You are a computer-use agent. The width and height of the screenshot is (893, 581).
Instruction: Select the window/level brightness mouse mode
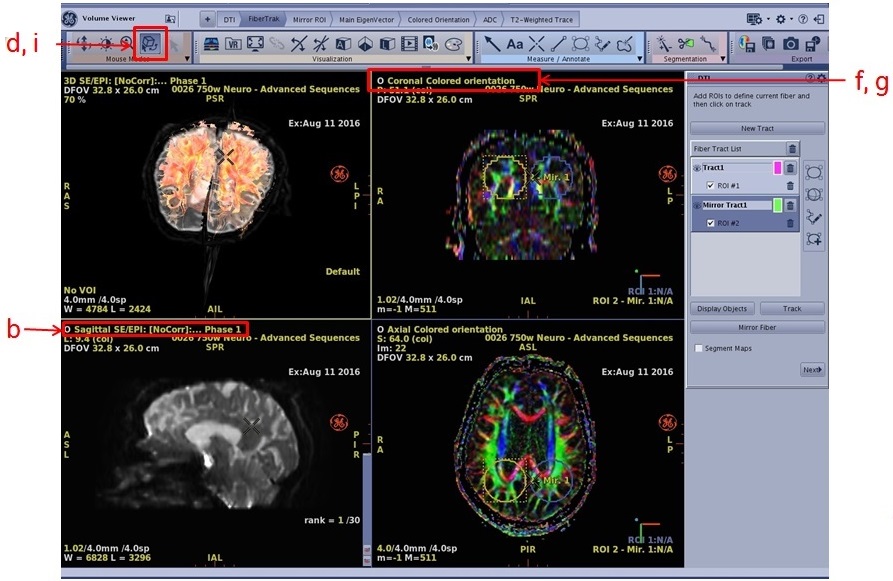pos(104,44)
